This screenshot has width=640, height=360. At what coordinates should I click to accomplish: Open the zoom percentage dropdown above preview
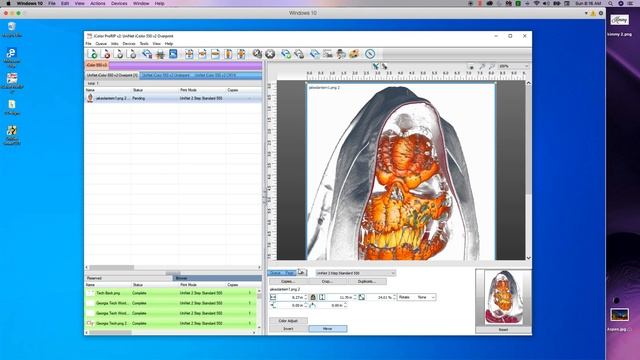click(513, 66)
